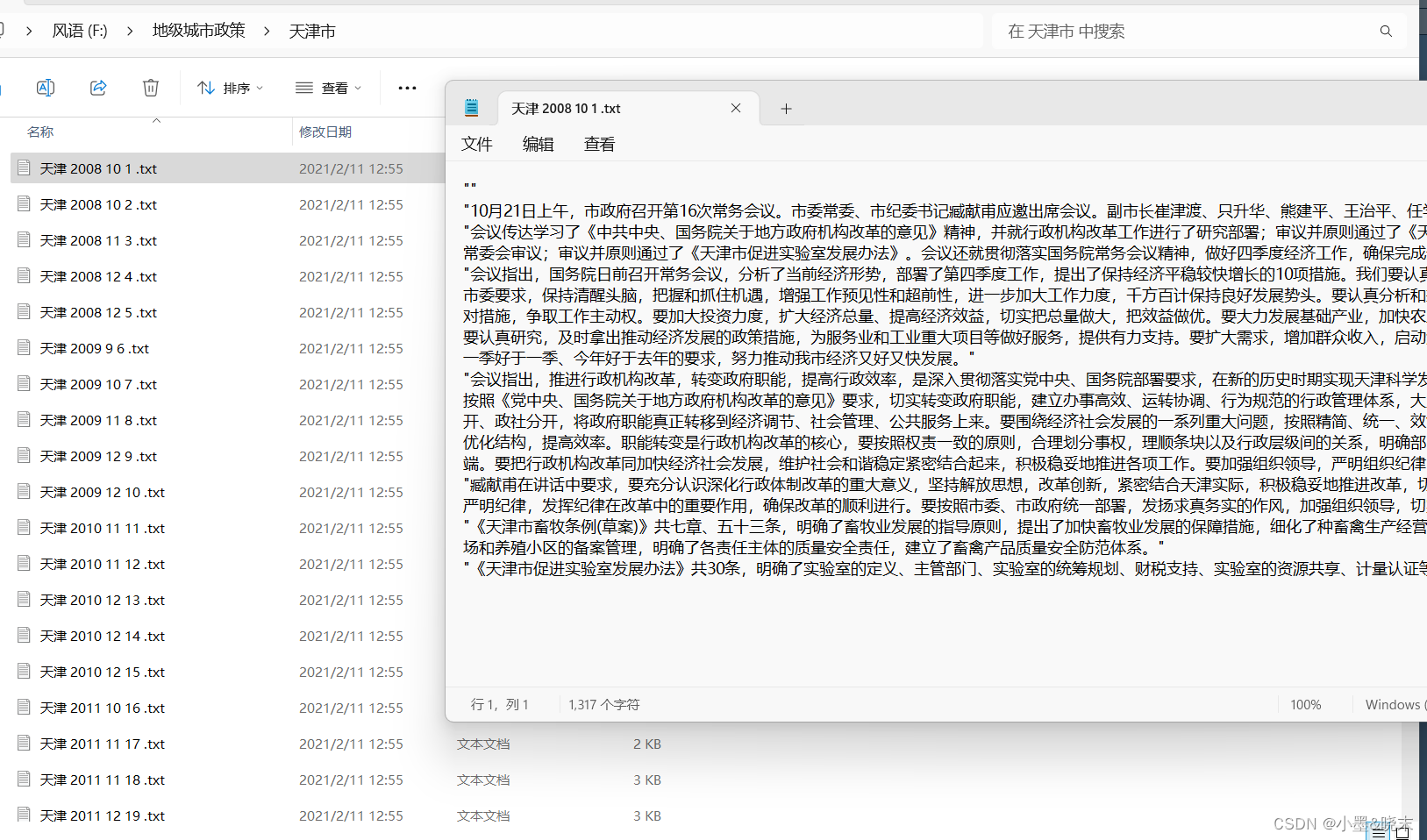Close the 天津 2008 10 1 .txt tab
1427x840 pixels.
[736, 108]
